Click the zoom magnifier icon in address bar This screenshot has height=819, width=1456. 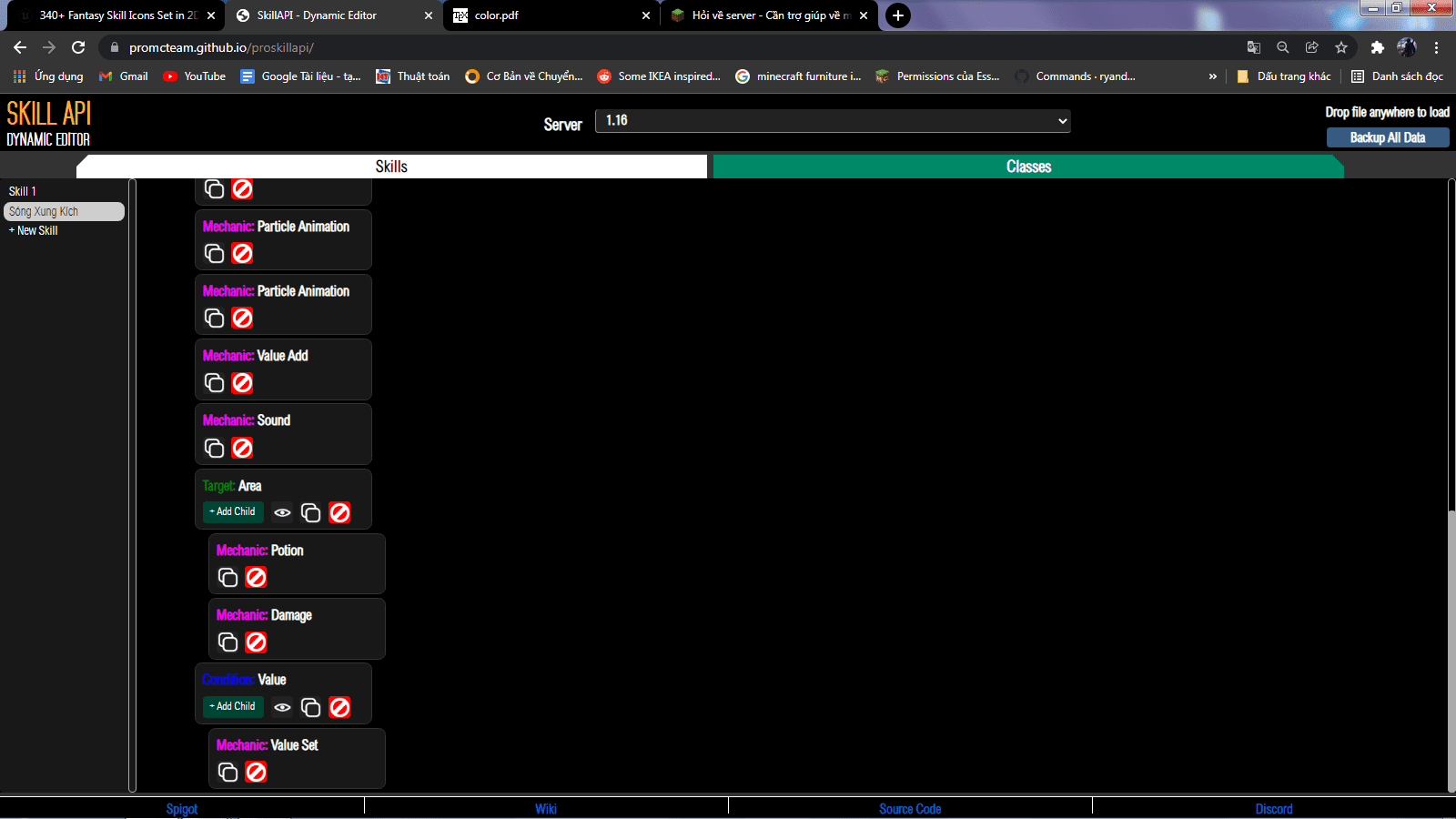(1283, 47)
